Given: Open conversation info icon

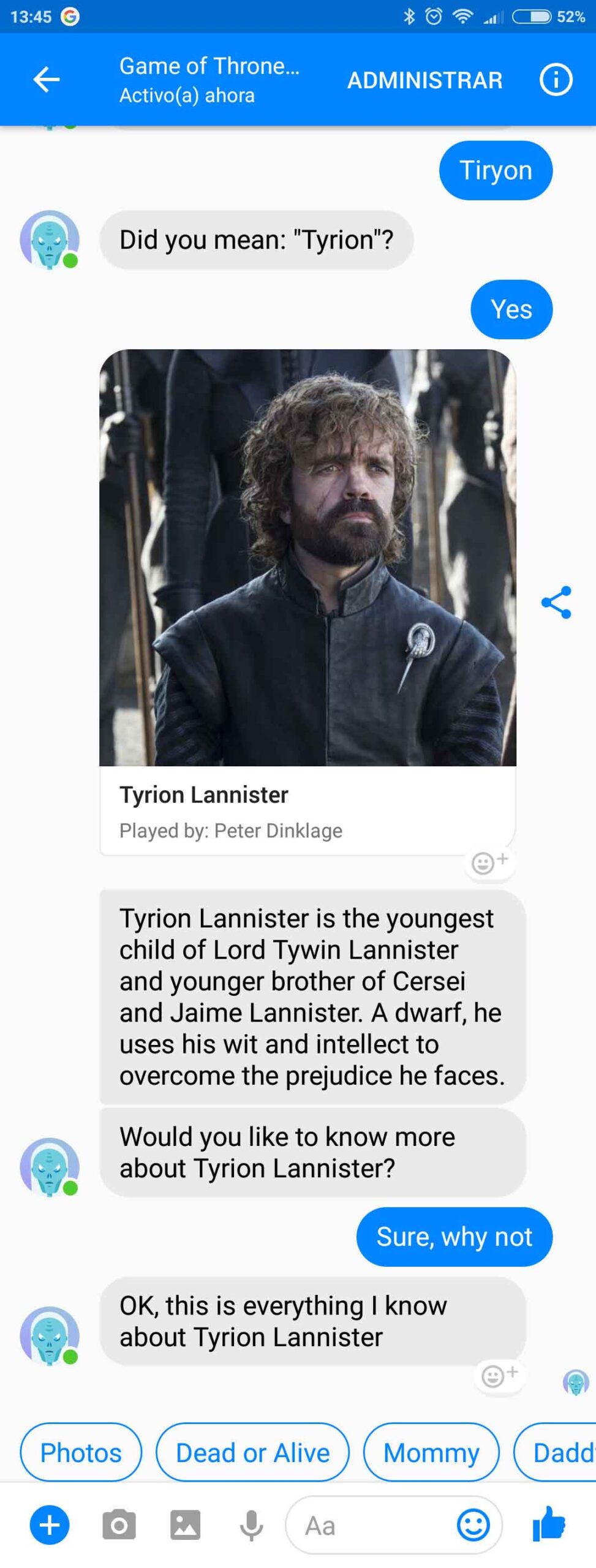Looking at the screenshot, I should coord(556,80).
